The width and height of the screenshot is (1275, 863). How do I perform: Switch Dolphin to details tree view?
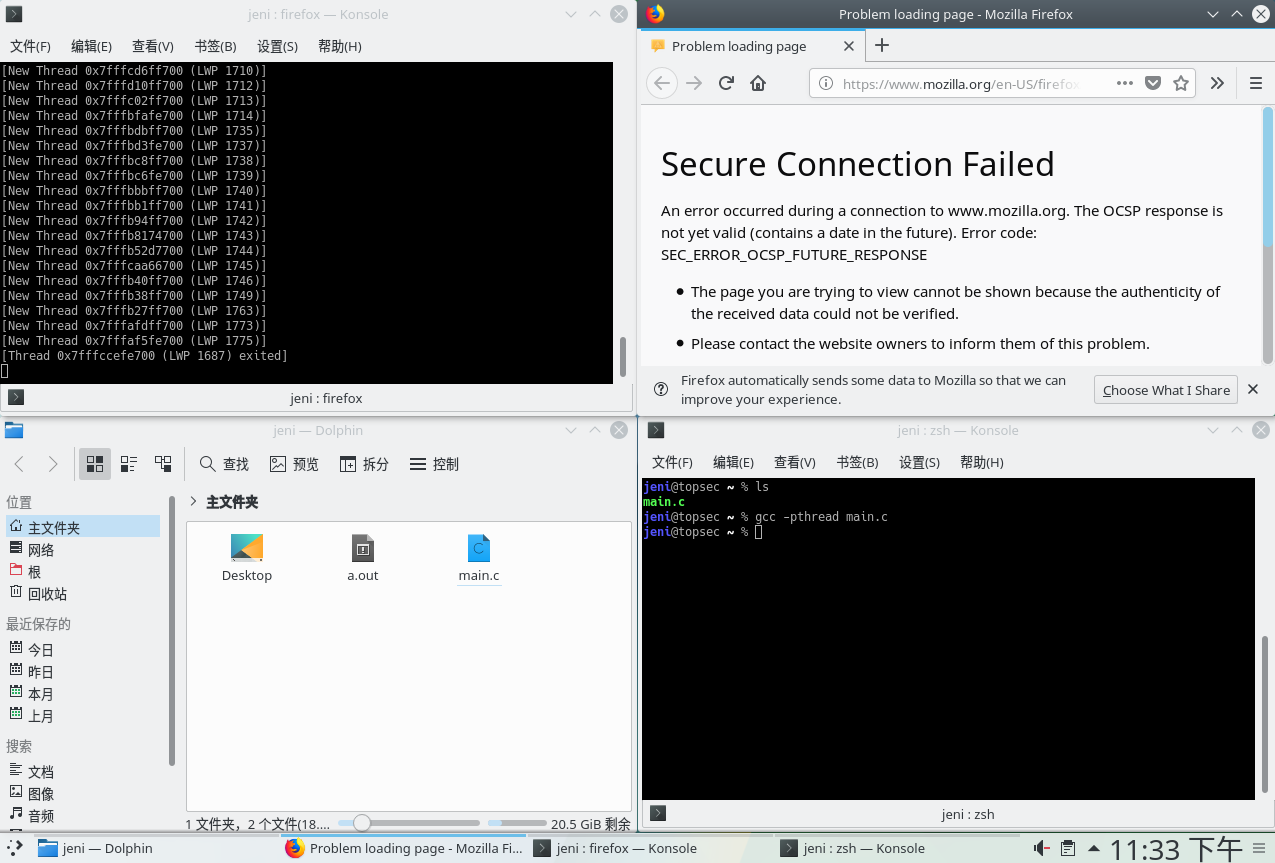click(163, 464)
